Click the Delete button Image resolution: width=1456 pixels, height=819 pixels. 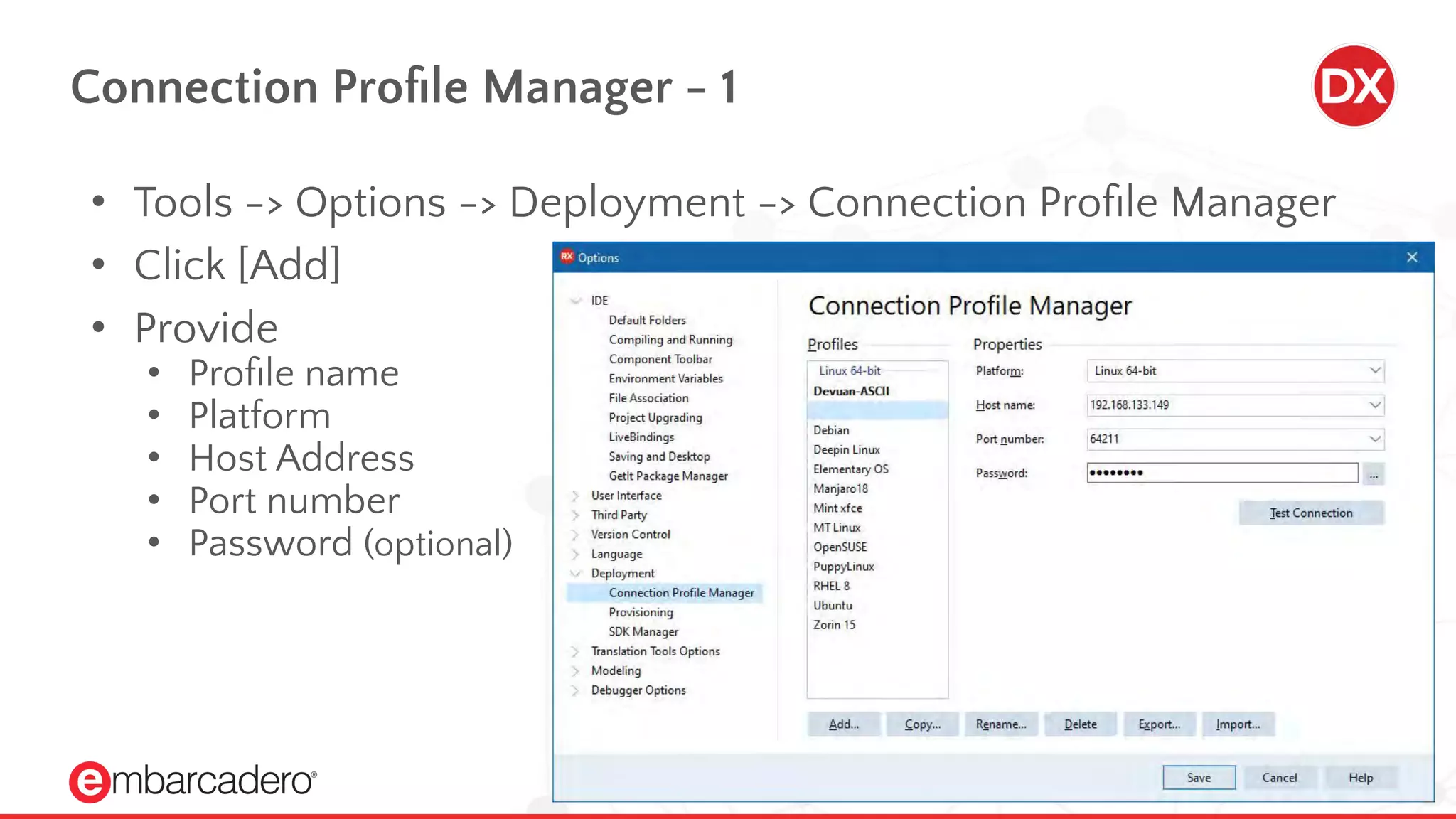tap(1081, 724)
